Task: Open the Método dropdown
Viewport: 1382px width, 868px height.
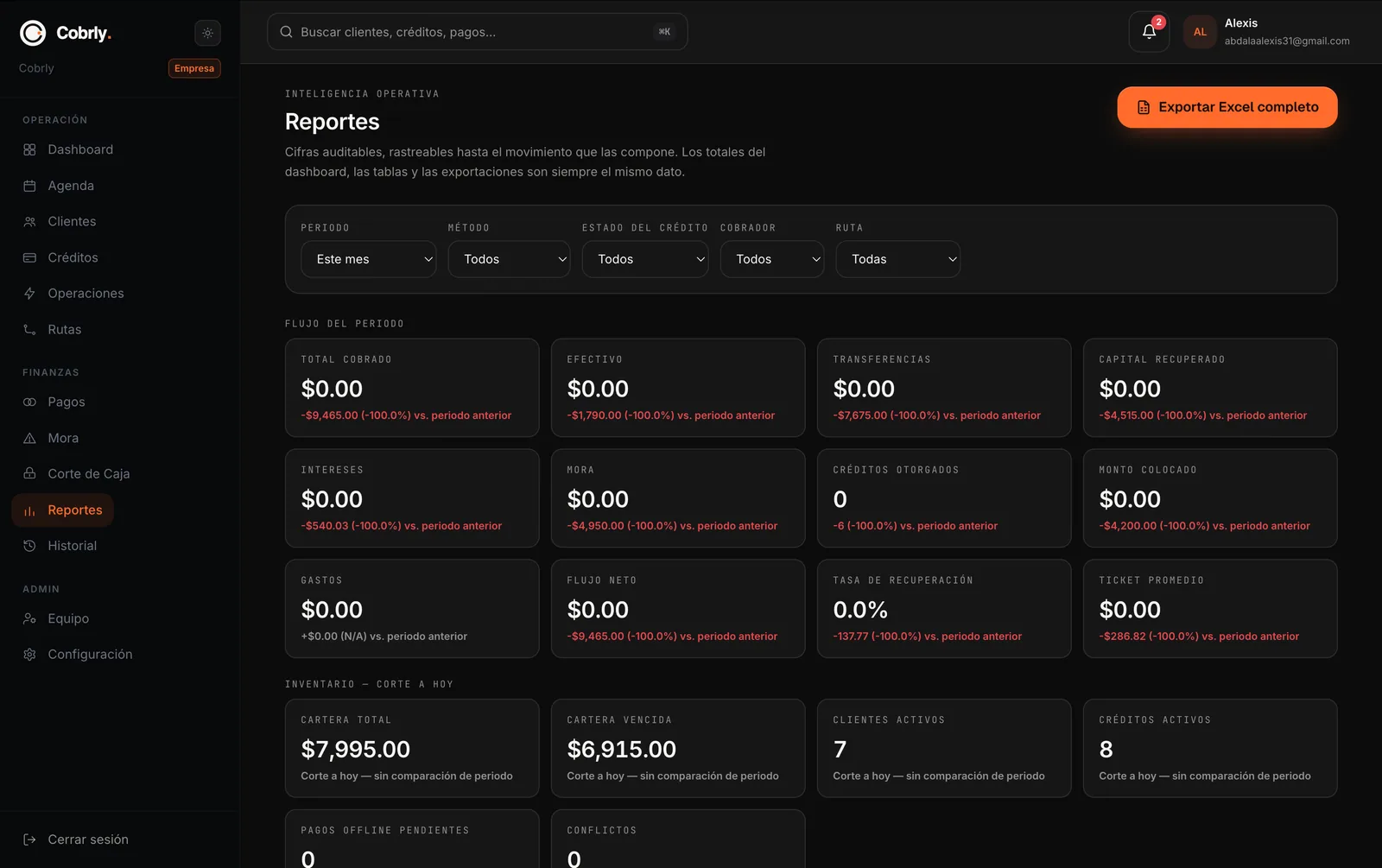Action: (x=509, y=259)
